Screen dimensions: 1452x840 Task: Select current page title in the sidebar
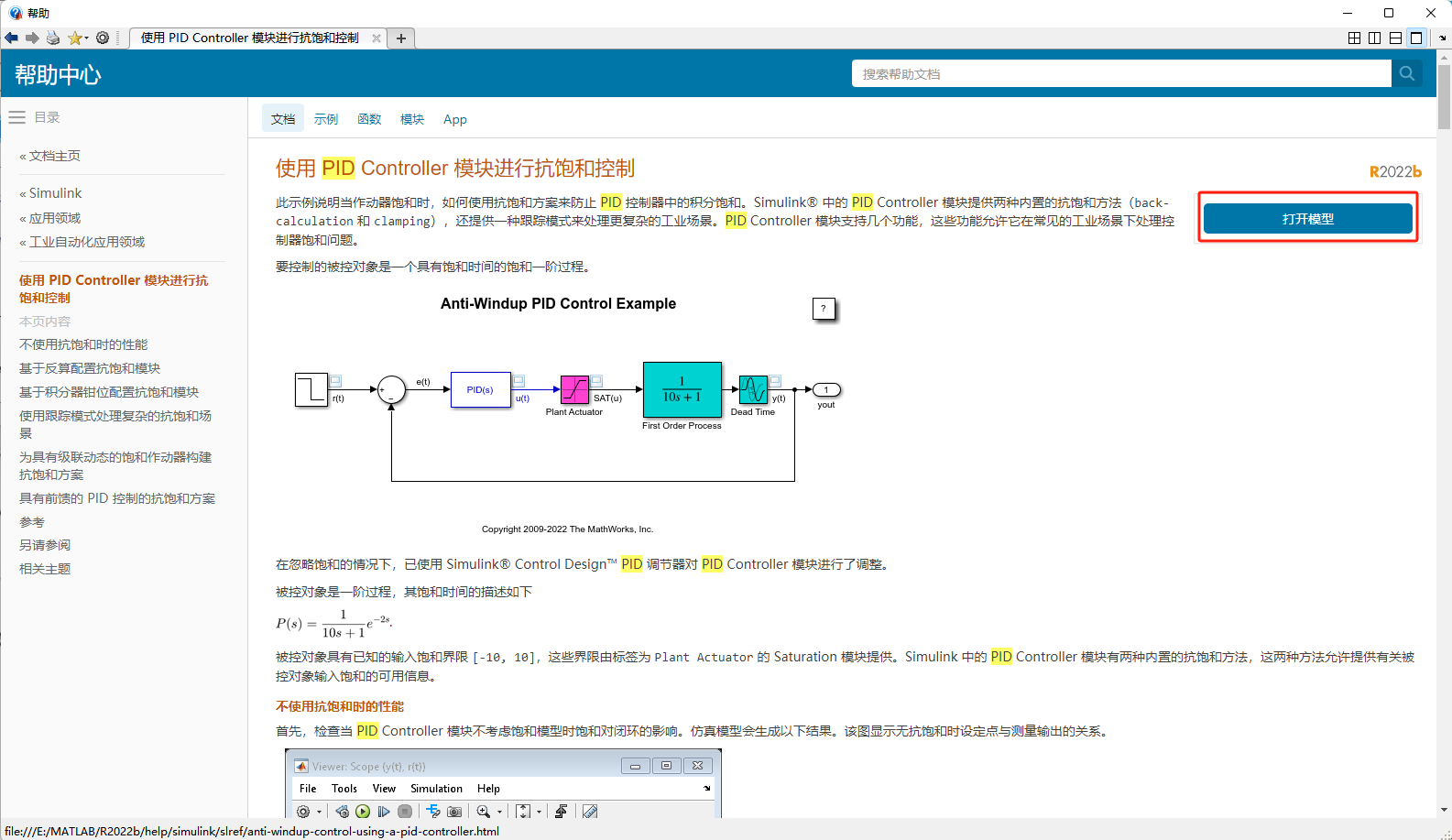[114, 289]
